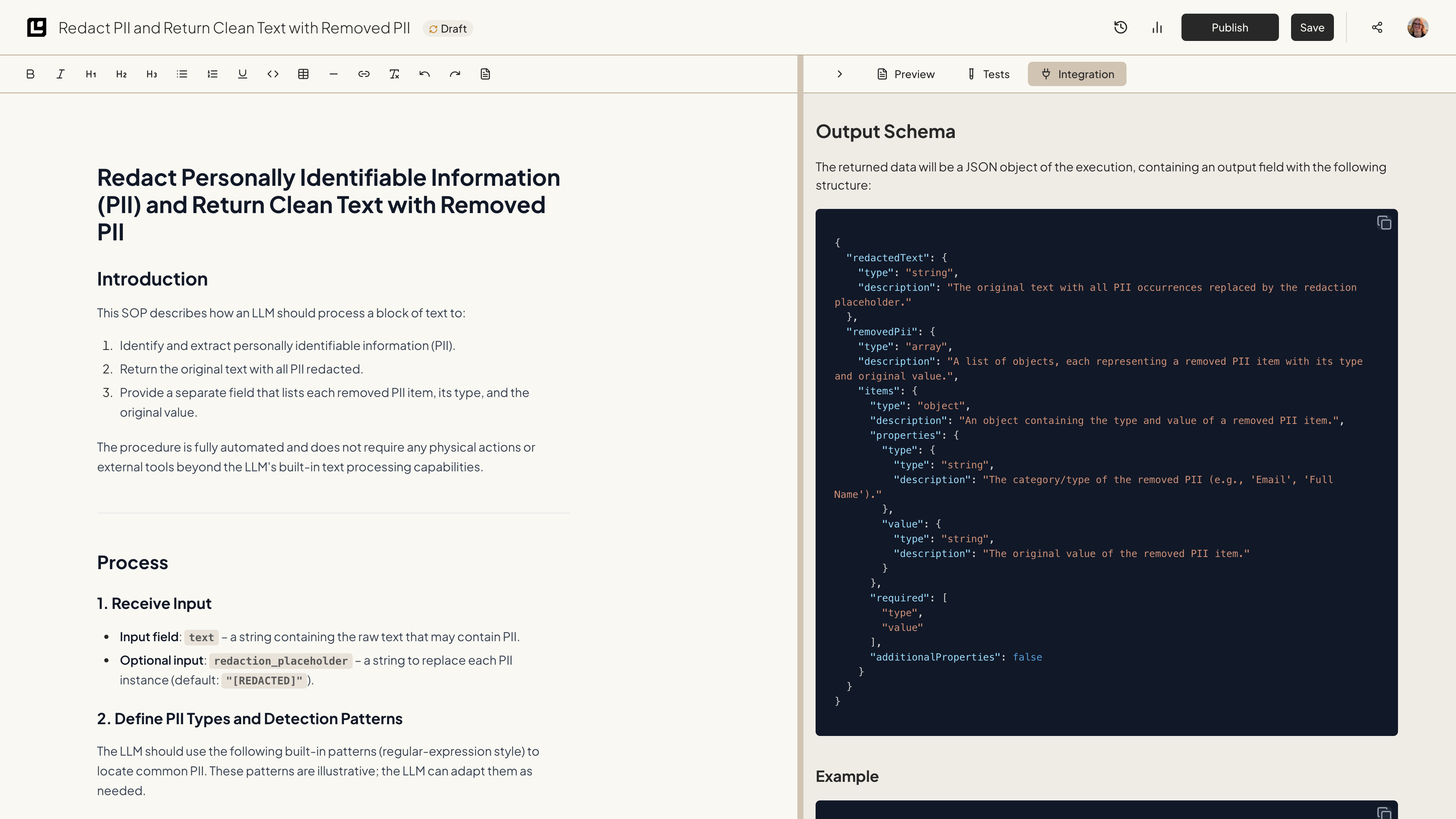Open version history
1456x819 pixels.
[1120, 28]
